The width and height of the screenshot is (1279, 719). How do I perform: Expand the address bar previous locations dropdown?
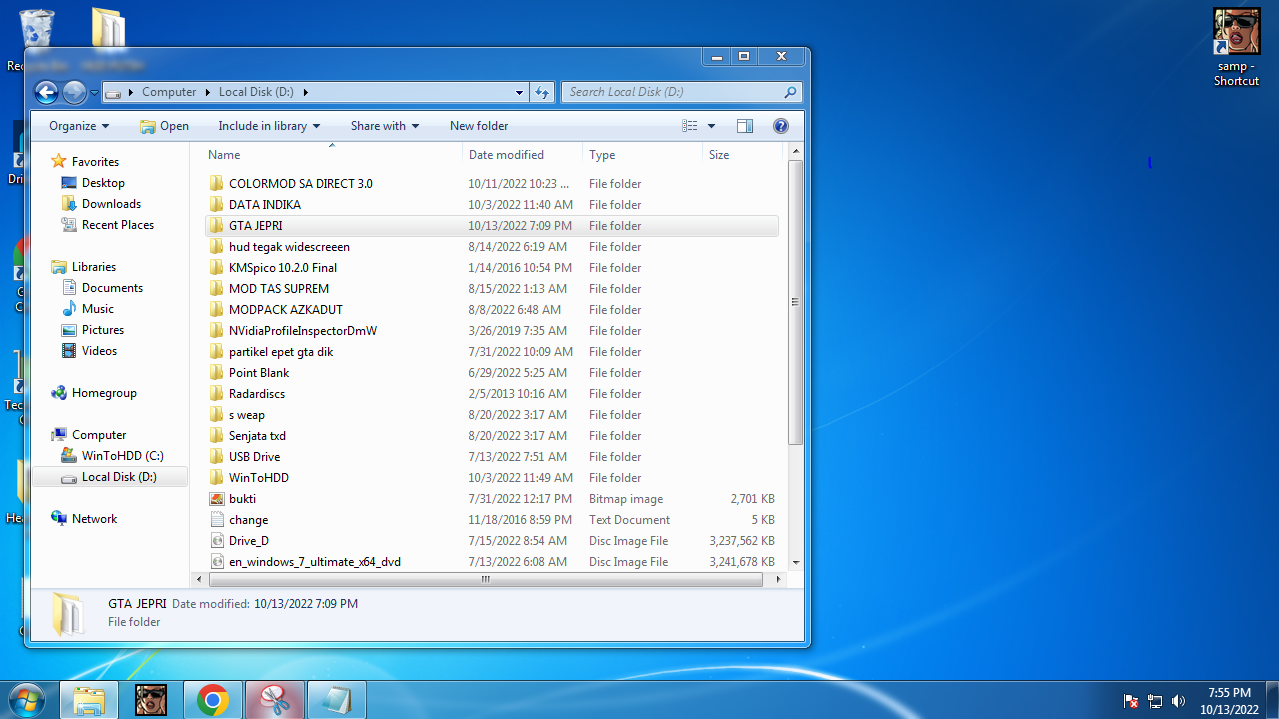(x=519, y=92)
